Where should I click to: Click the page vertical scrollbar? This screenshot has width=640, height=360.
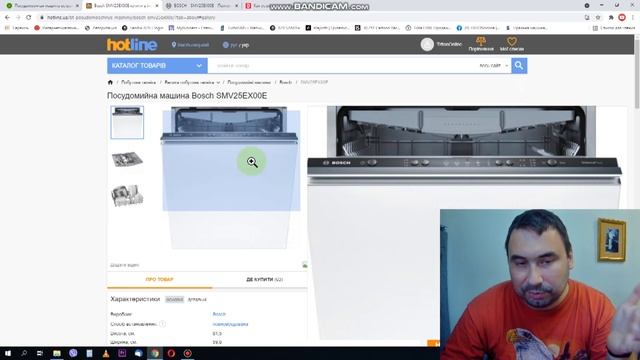coord(637,73)
